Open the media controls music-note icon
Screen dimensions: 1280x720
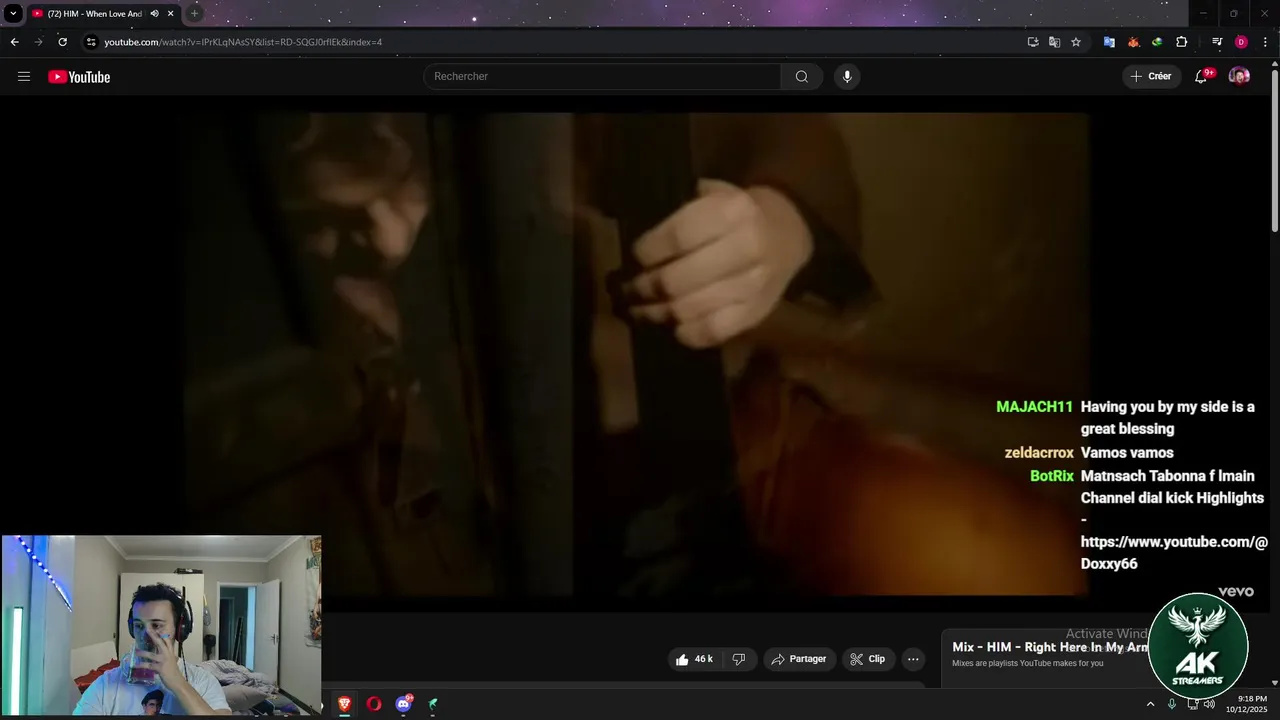(1217, 42)
